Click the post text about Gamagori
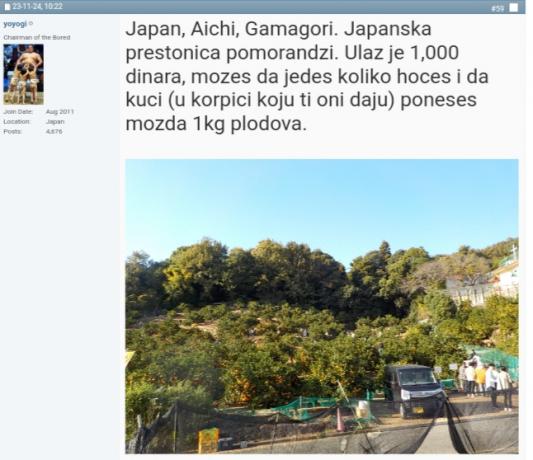The height and width of the screenshot is (460, 533). click(x=307, y=76)
